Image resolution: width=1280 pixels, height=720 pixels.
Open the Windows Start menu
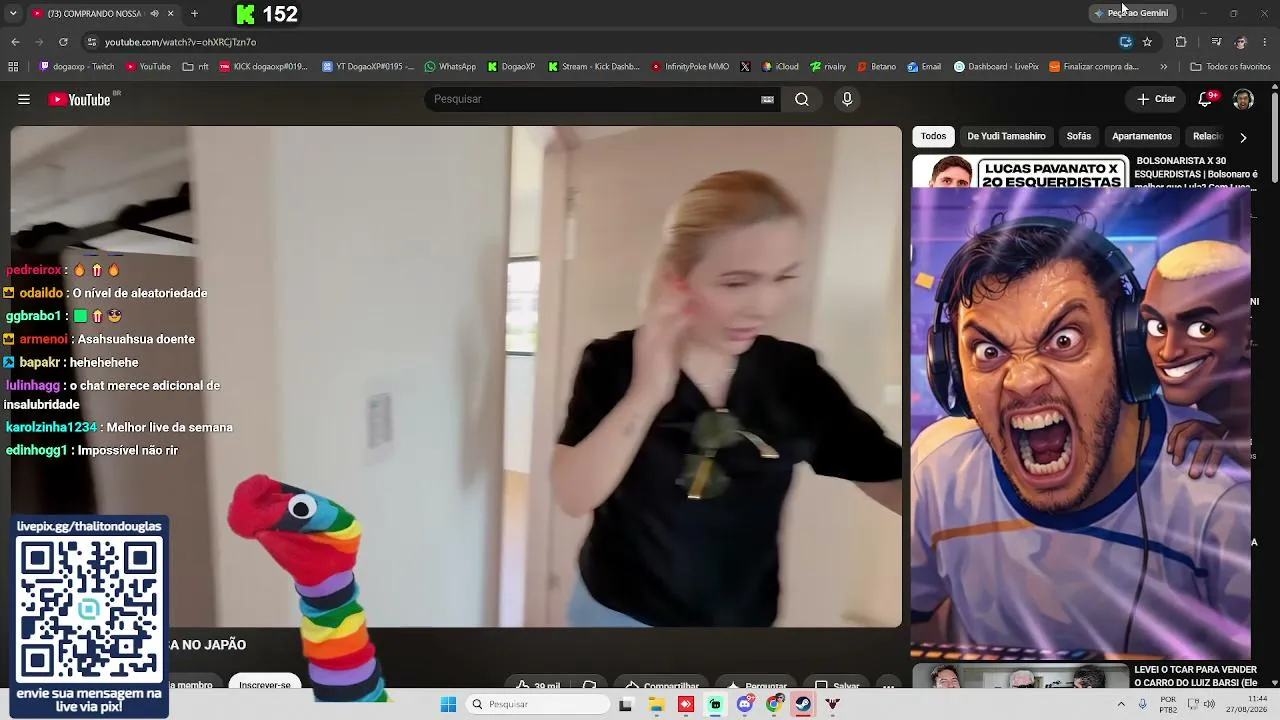pos(448,704)
